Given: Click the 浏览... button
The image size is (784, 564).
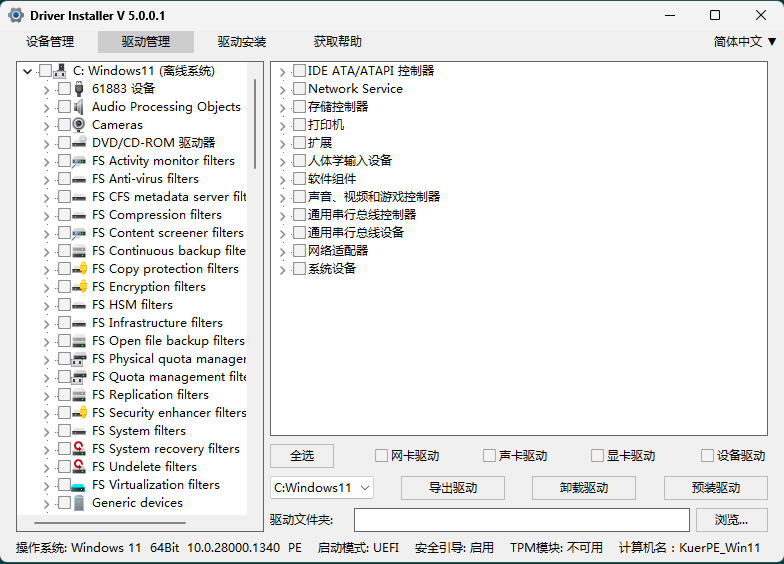Looking at the screenshot, I should 732,520.
